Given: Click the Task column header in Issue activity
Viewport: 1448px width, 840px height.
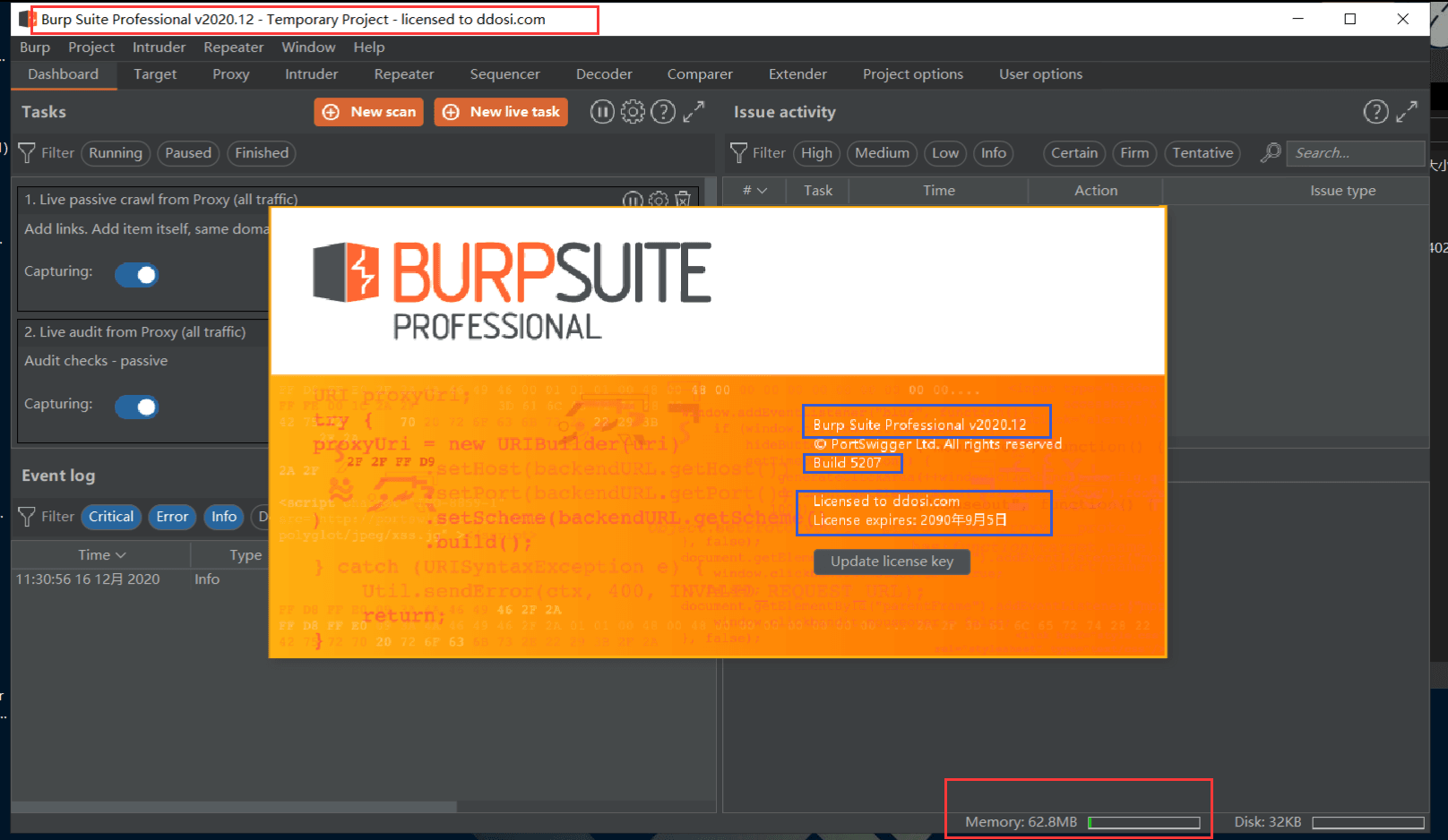Looking at the screenshot, I should pyautogui.click(x=818, y=191).
